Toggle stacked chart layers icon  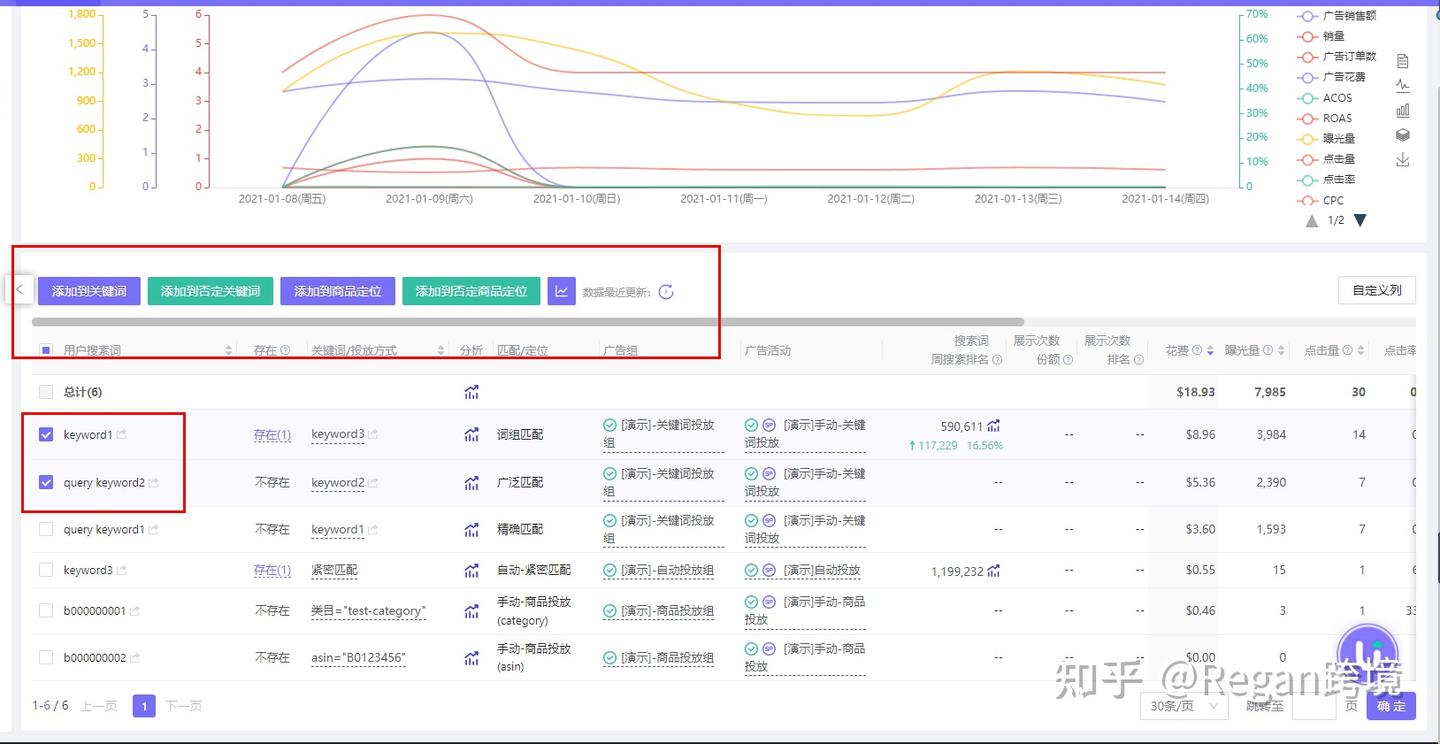pyautogui.click(x=1403, y=135)
